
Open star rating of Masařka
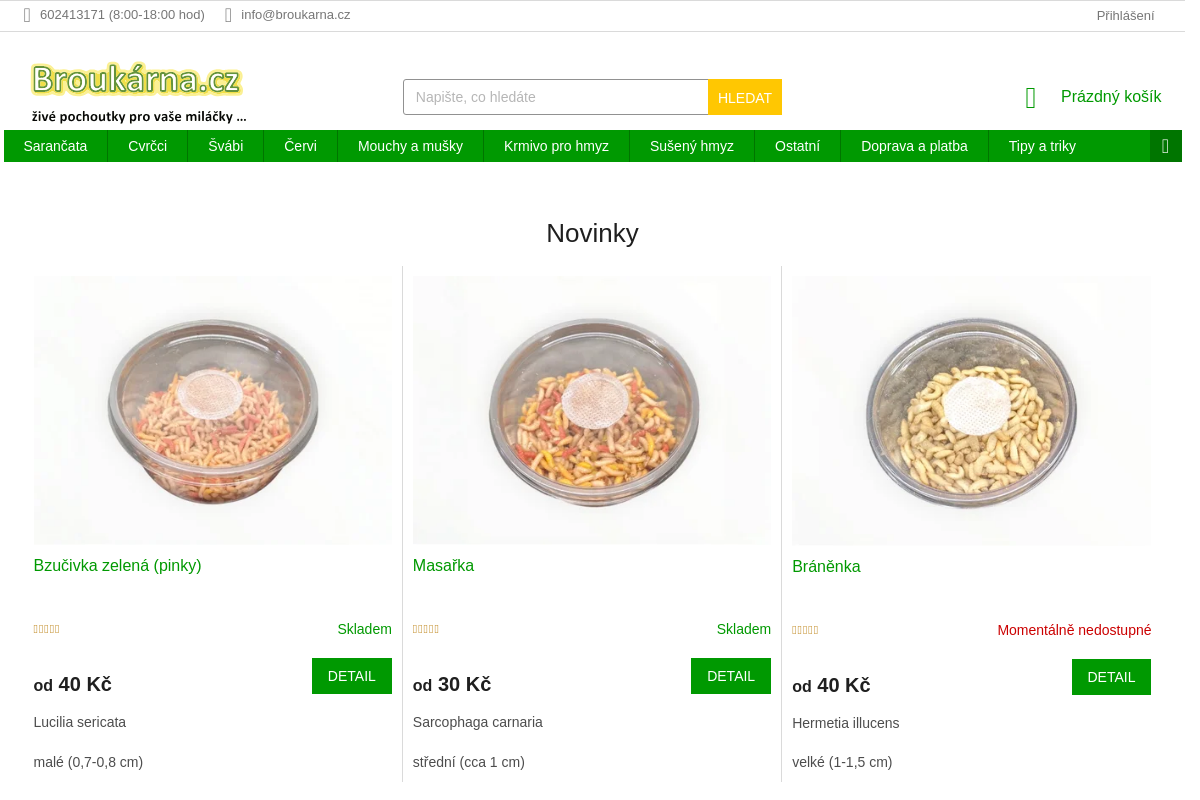[426, 629]
